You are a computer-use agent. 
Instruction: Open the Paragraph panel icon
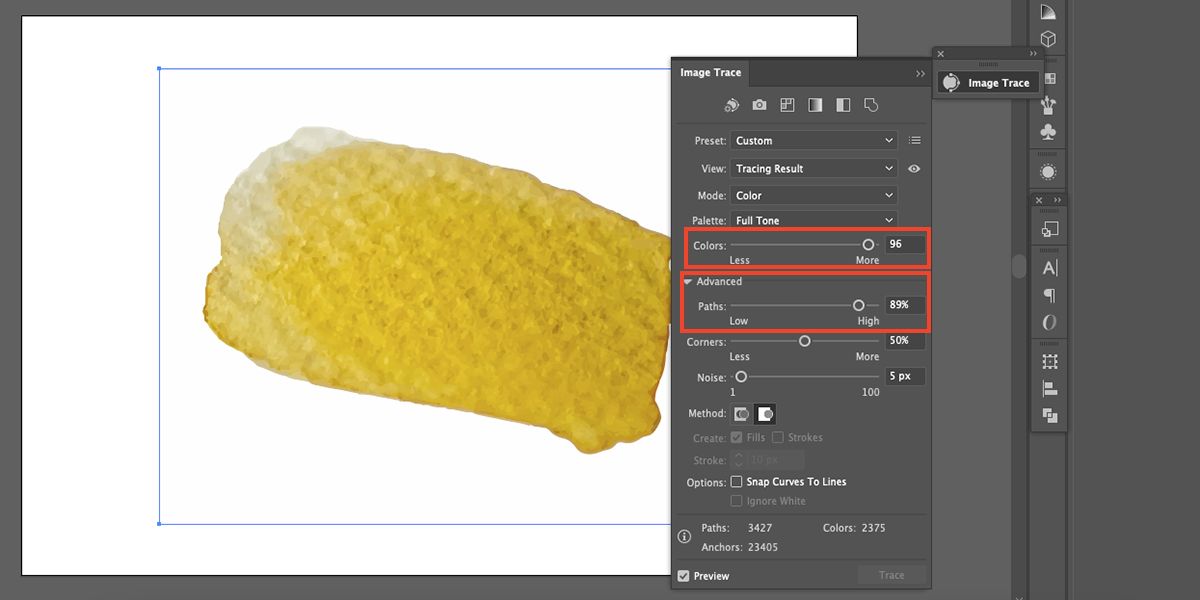coord(1049,295)
